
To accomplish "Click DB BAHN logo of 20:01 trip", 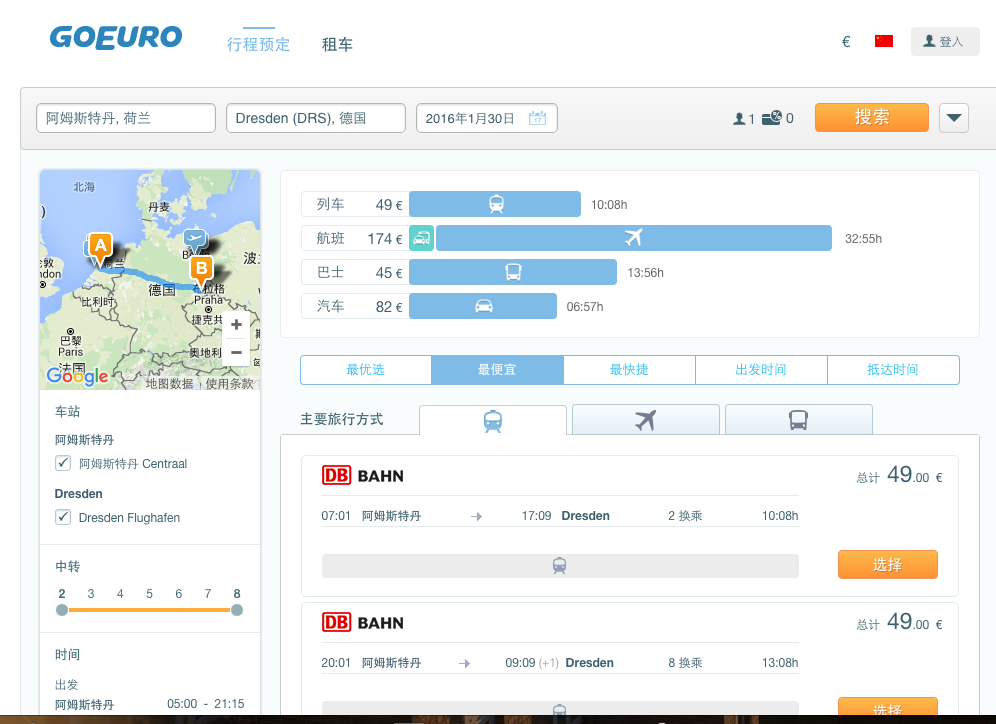I will click(x=363, y=622).
